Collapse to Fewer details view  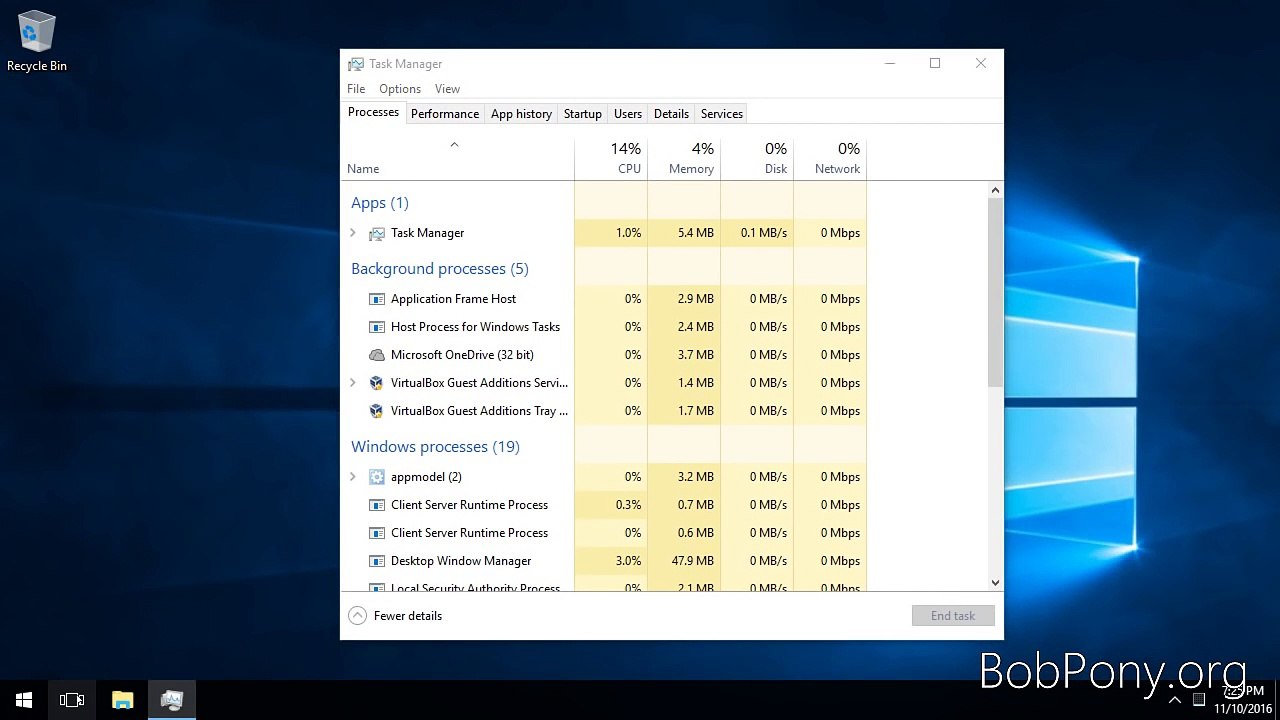click(395, 616)
